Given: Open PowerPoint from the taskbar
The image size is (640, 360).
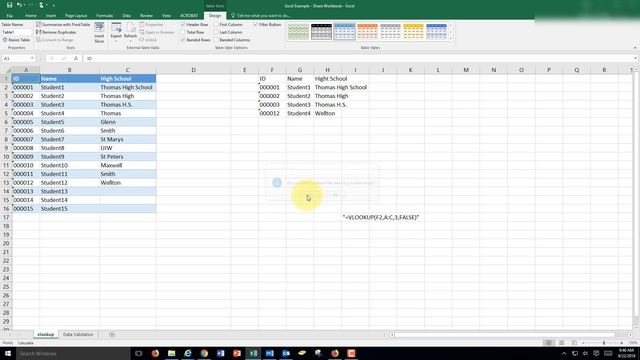Looking at the screenshot, I should [237, 353].
